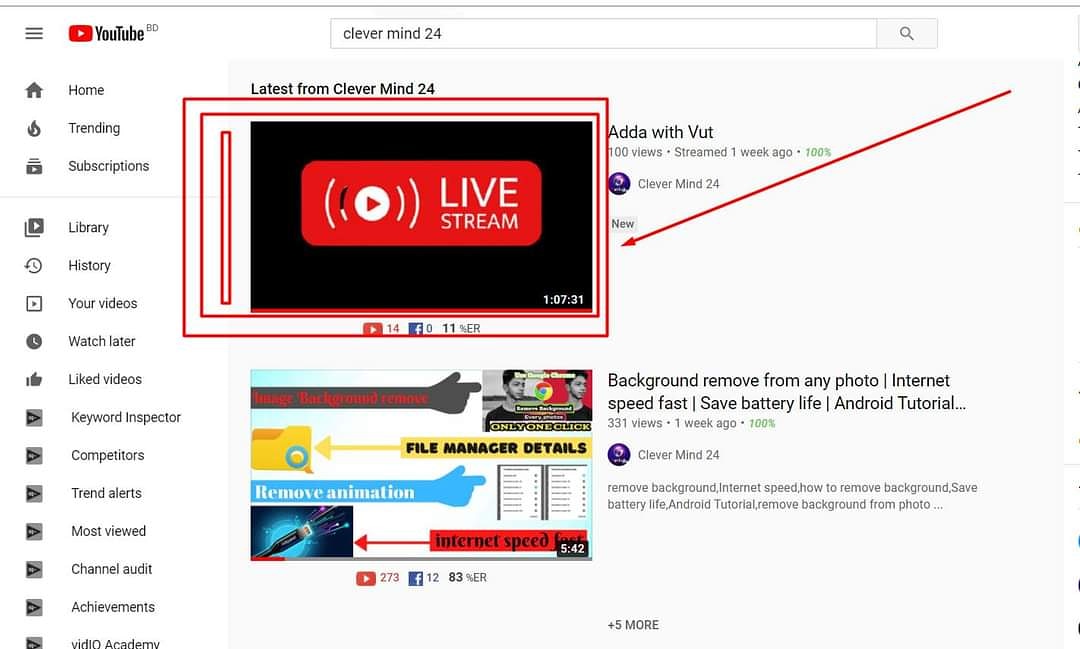Click the Latest from Clever Mind 24 heading
This screenshot has height=649, width=1080.
tap(342, 89)
